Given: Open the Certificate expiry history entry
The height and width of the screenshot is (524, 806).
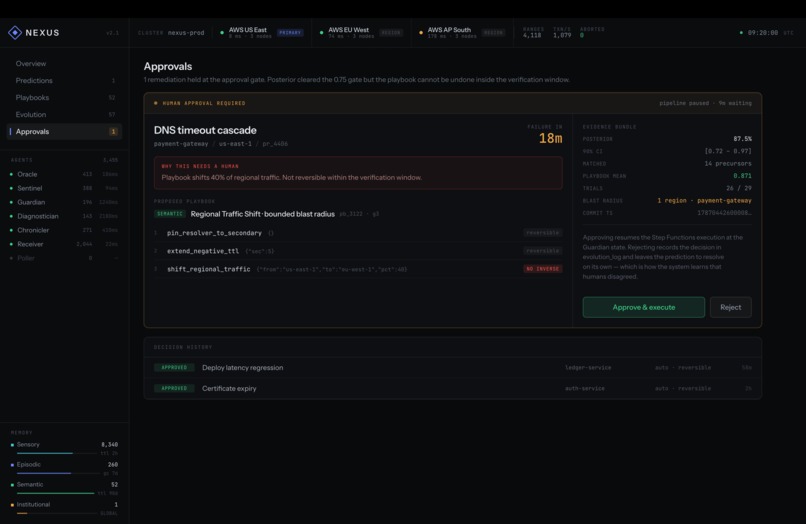Looking at the screenshot, I should (452, 388).
